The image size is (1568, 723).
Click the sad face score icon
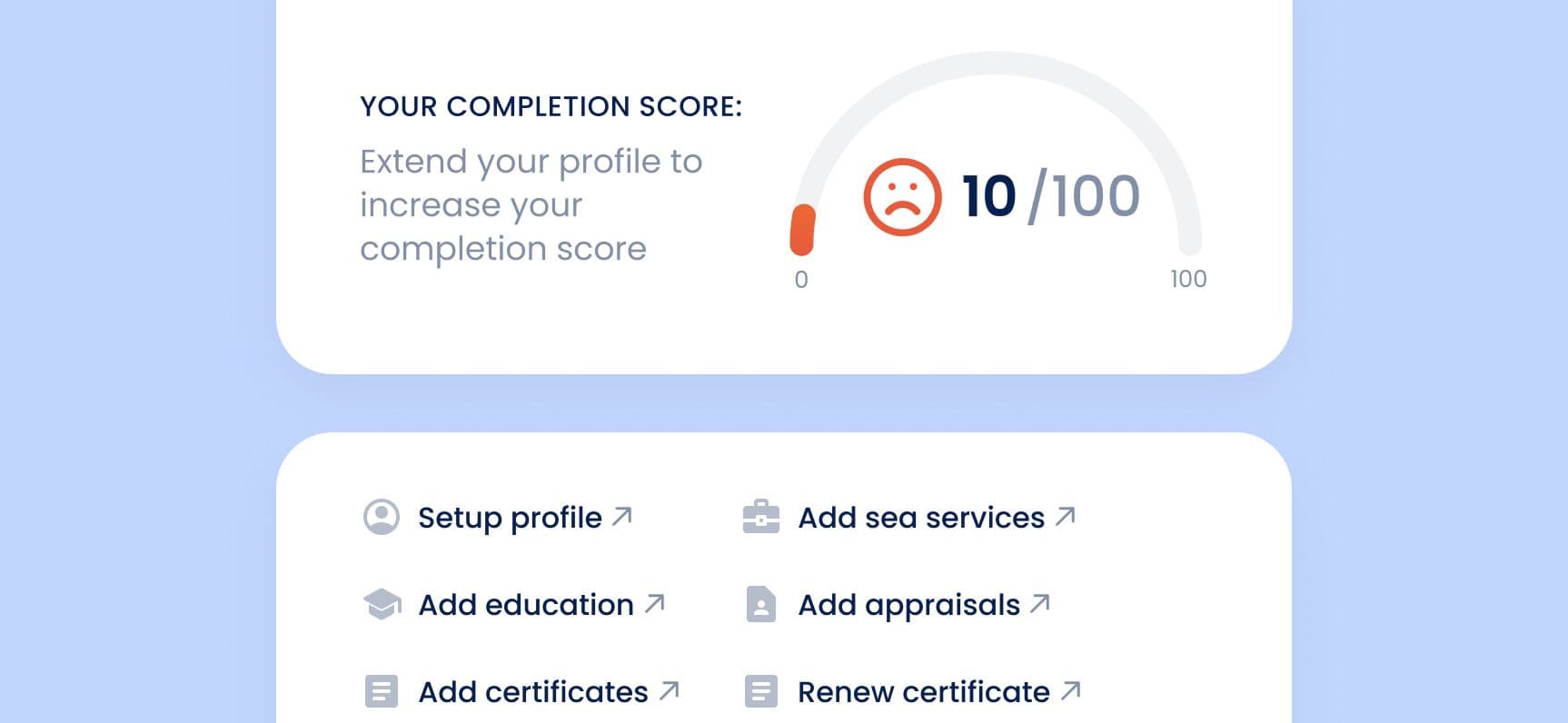[x=902, y=197]
